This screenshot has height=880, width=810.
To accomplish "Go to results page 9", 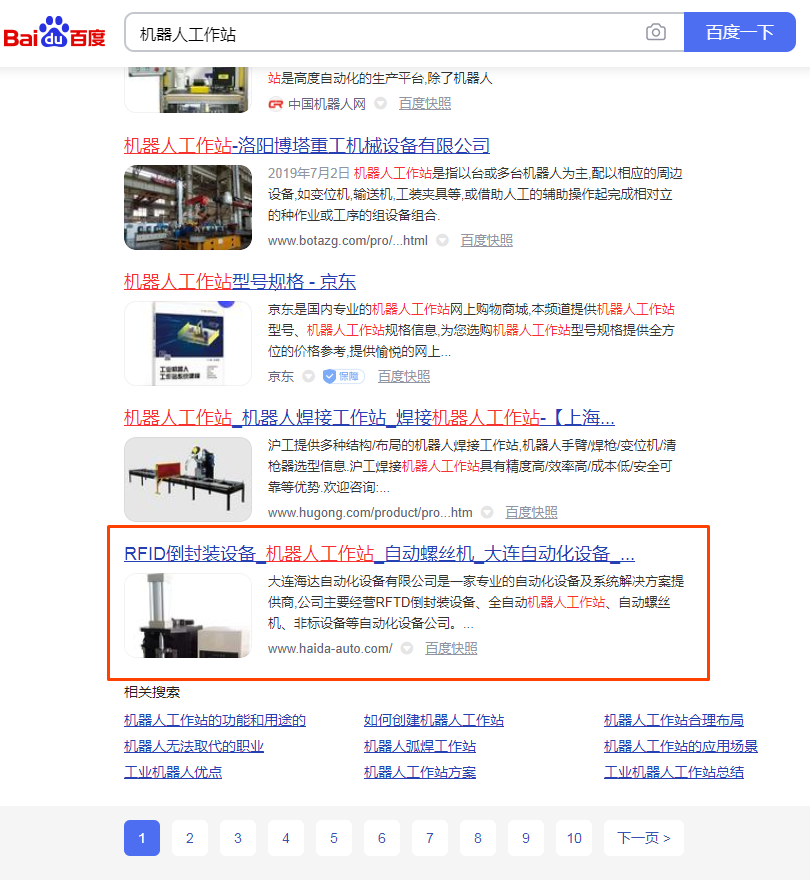I will 526,838.
